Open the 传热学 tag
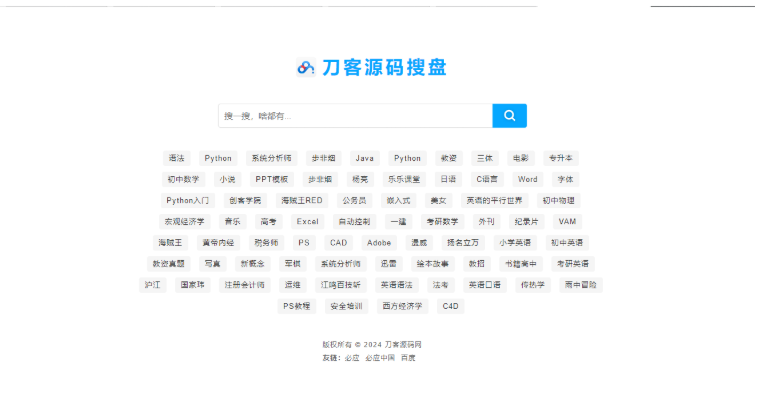The image size is (764, 398). (533, 285)
